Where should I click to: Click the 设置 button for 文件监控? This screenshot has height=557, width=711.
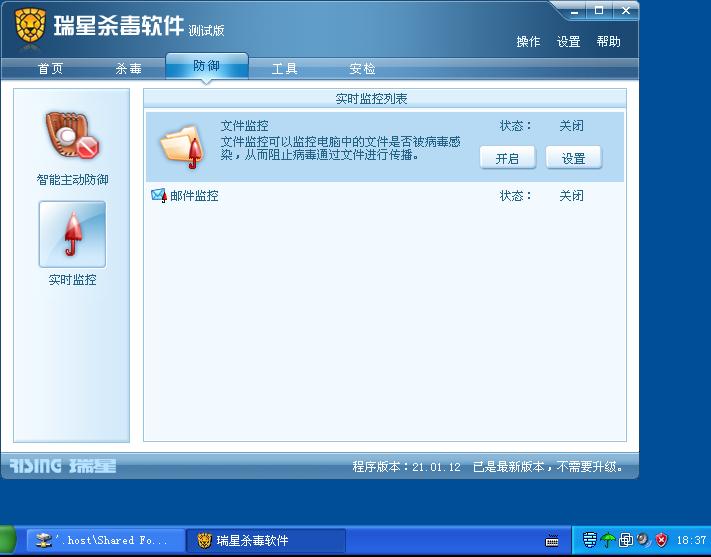574,158
